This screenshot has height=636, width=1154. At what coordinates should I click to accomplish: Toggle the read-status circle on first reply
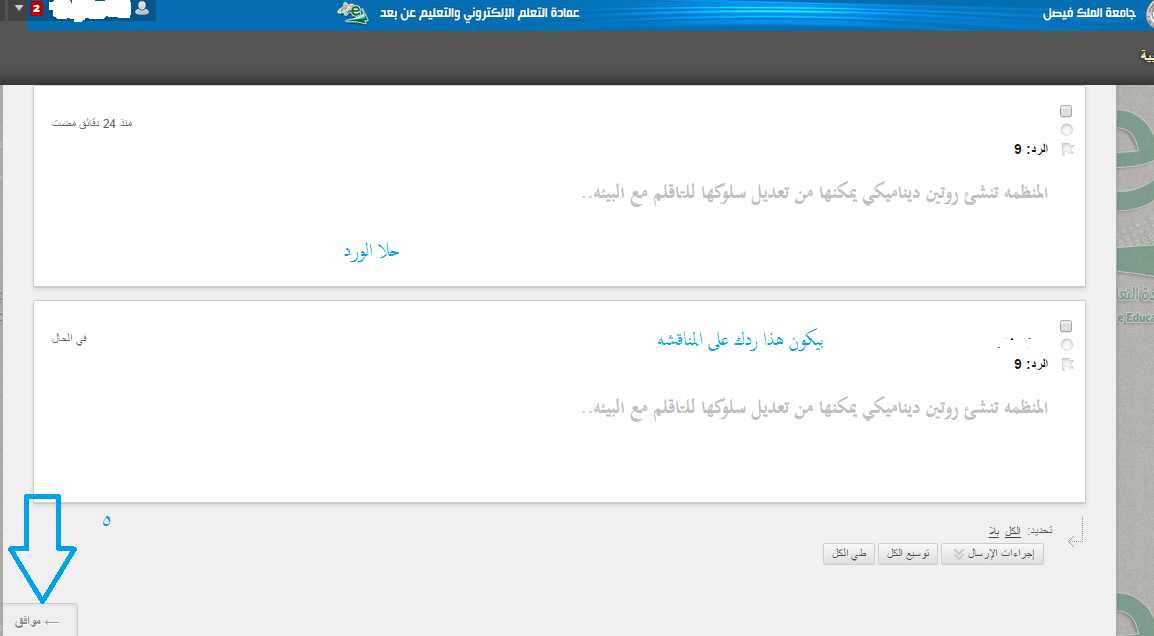coord(1066,130)
